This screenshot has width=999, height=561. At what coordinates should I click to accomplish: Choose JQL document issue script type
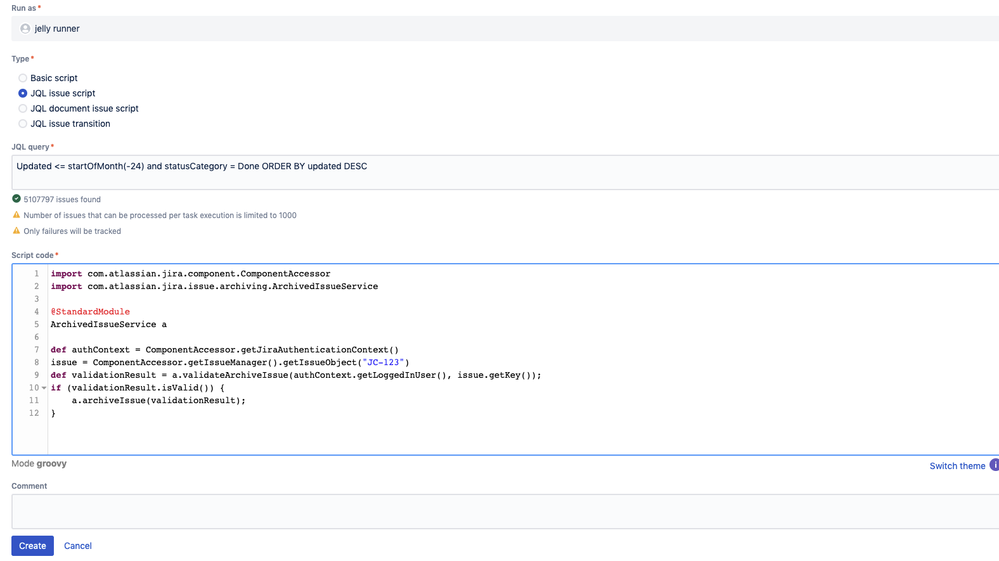(x=23, y=108)
